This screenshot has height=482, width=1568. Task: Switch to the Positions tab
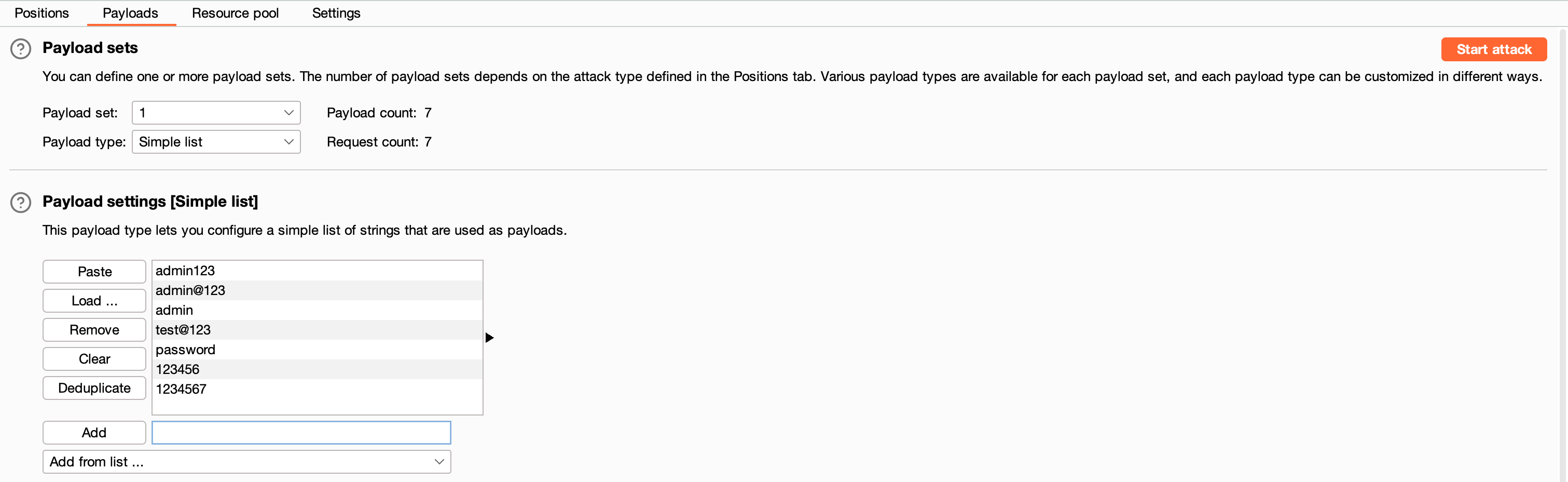coord(42,13)
